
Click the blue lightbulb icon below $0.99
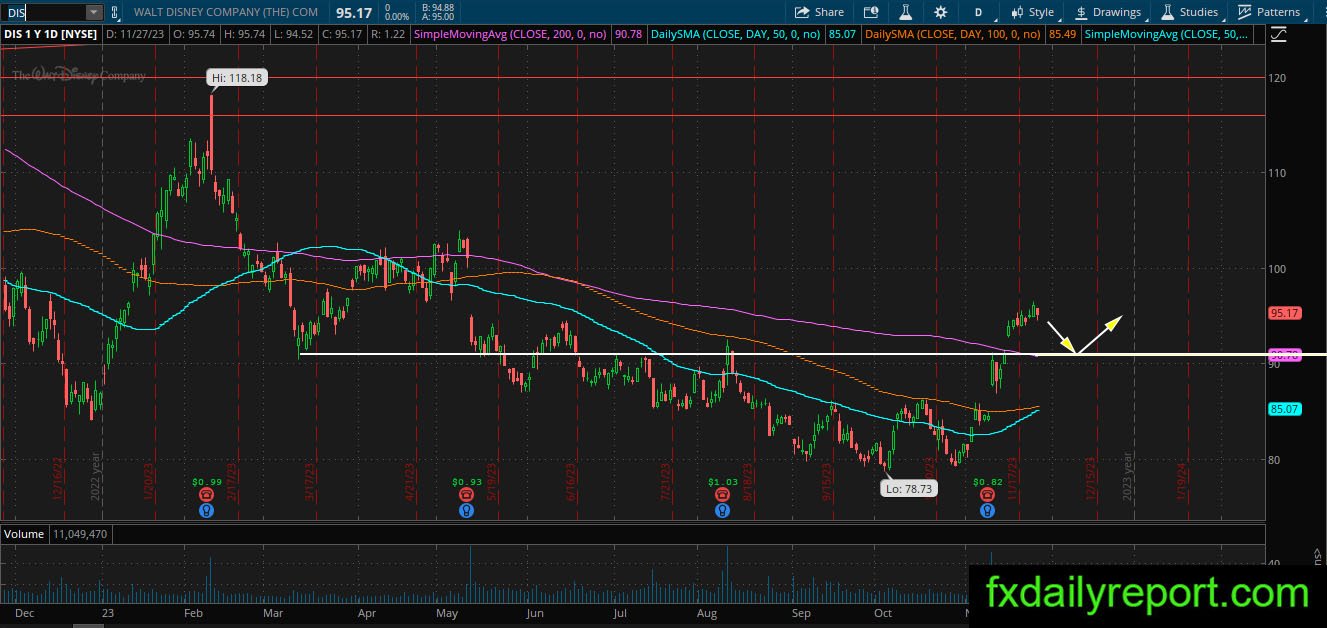point(207,510)
